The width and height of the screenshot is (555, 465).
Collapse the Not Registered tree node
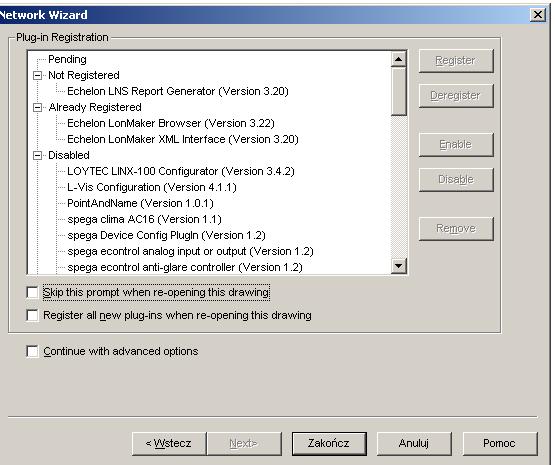pyautogui.click(x=37, y=75)
